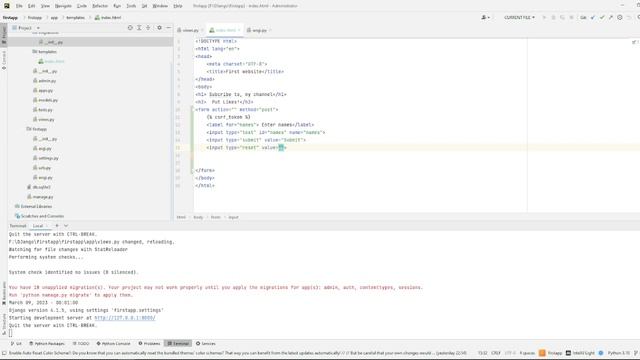Open the Services tool window
This screenshot has width=640, height=360.
206,344
